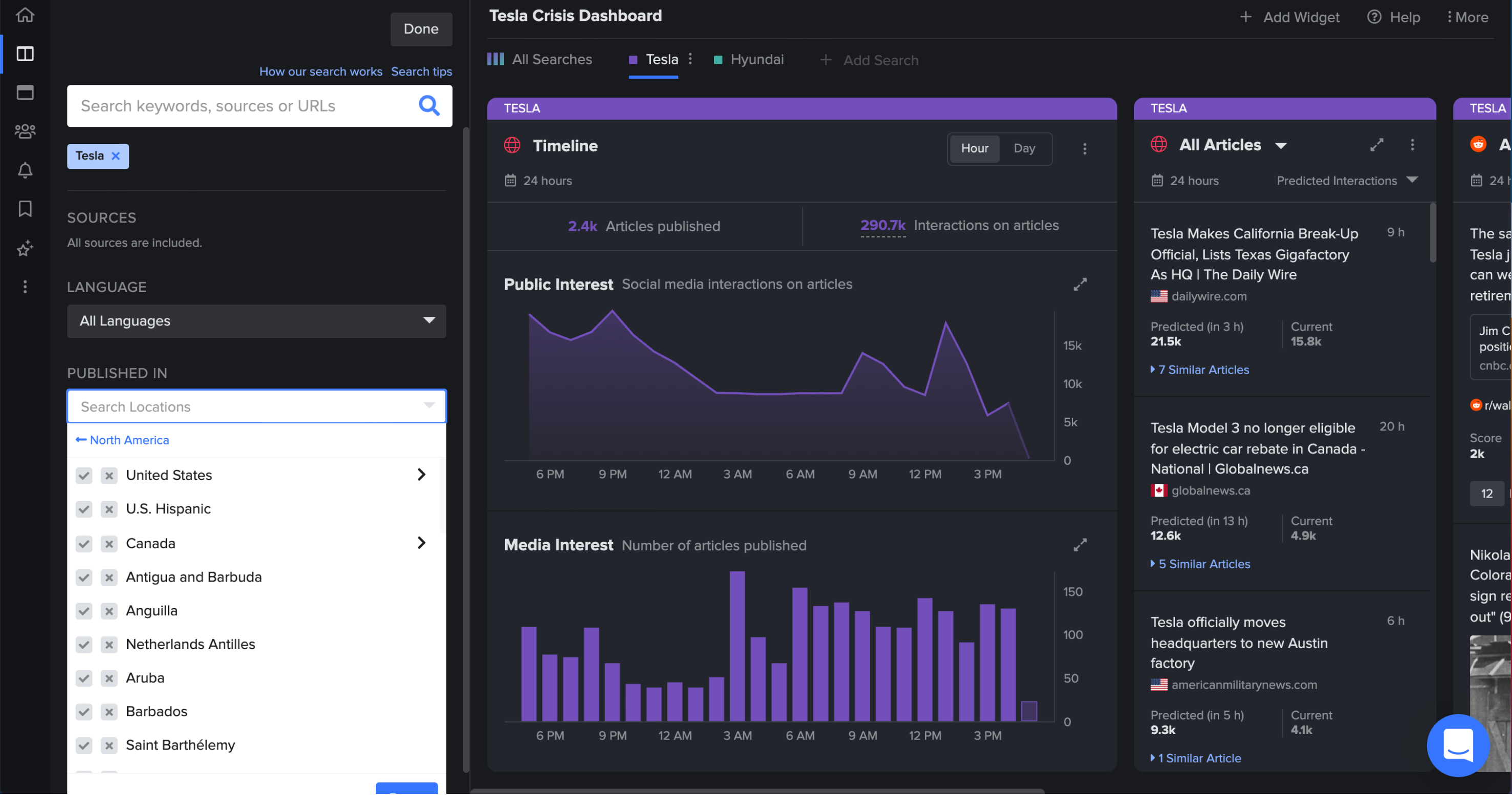Open How our search works link
Screen dimensions: 1512x796
[x=321, y=71]
